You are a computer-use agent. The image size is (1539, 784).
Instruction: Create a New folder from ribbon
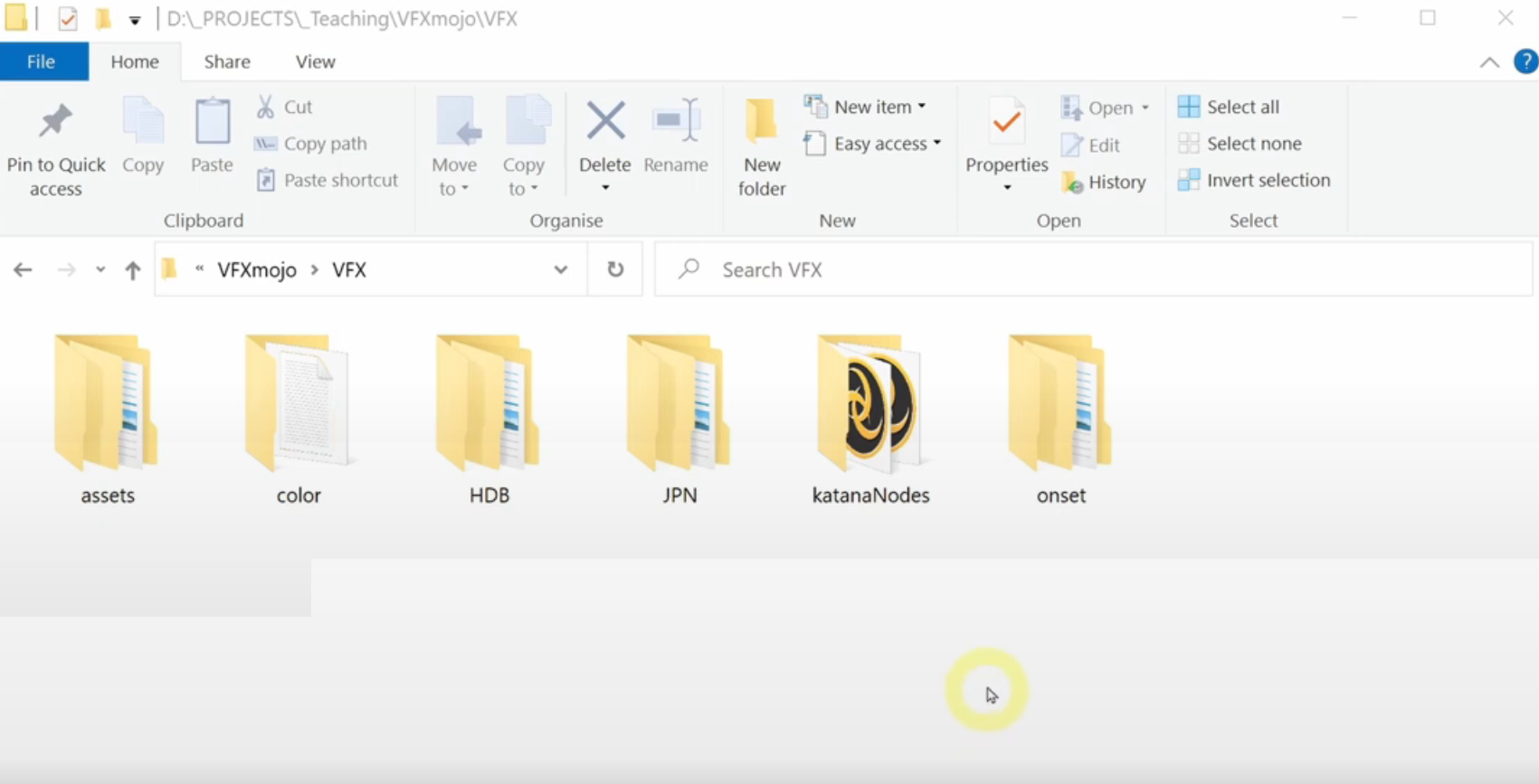(762, 147)
